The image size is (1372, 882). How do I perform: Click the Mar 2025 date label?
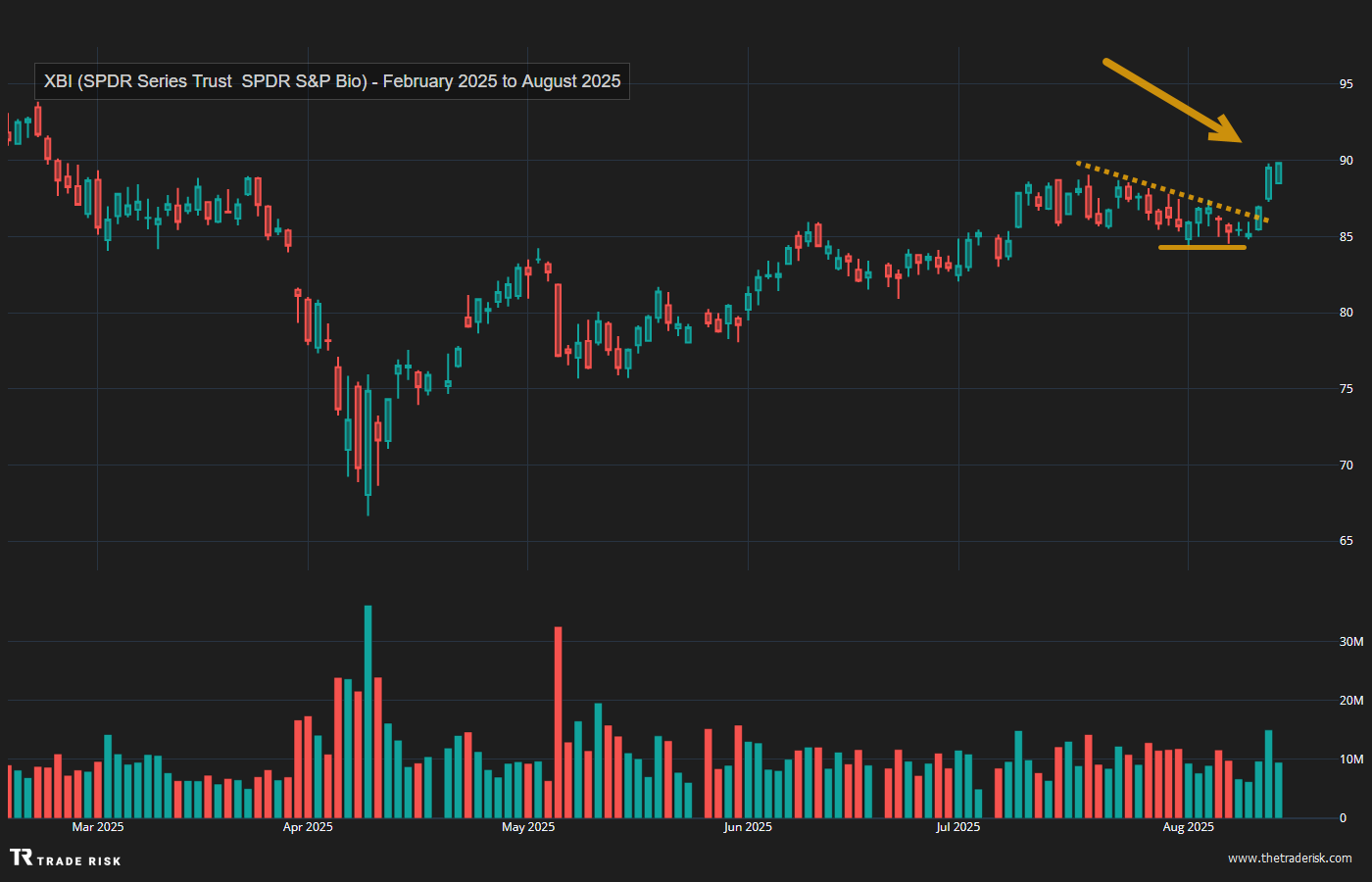coord(98,827)
